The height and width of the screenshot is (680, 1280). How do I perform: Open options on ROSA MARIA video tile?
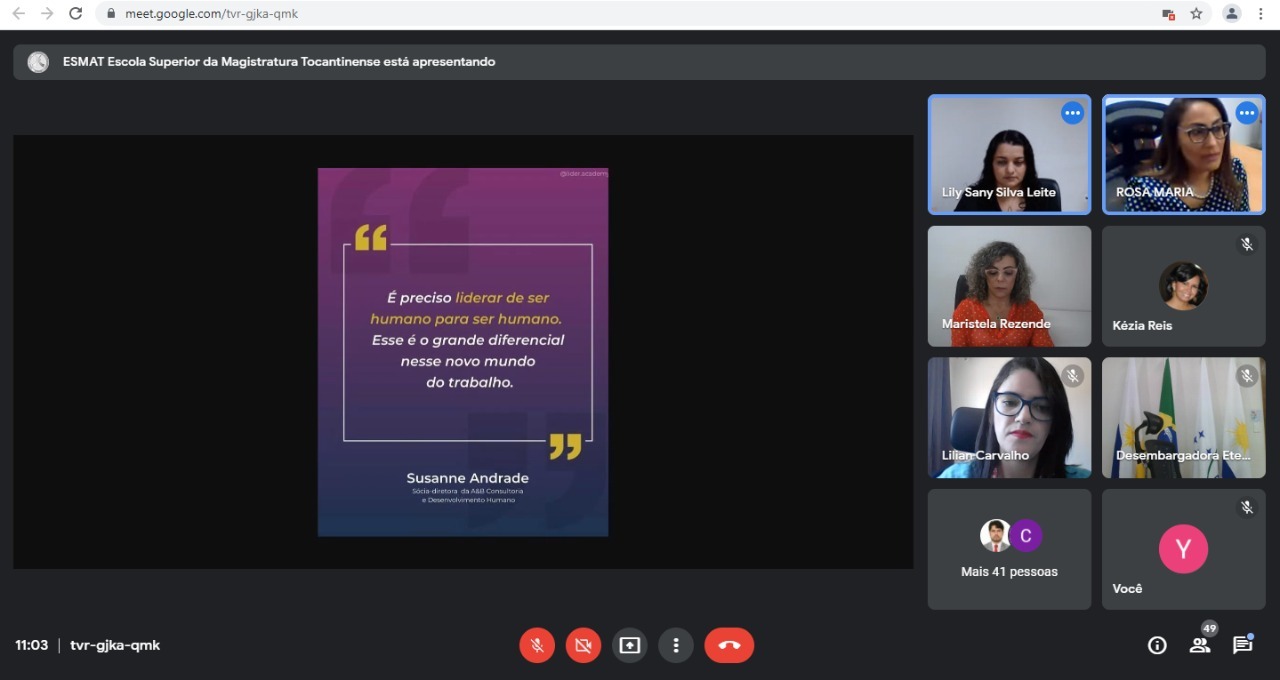(x=1246, y=113)
